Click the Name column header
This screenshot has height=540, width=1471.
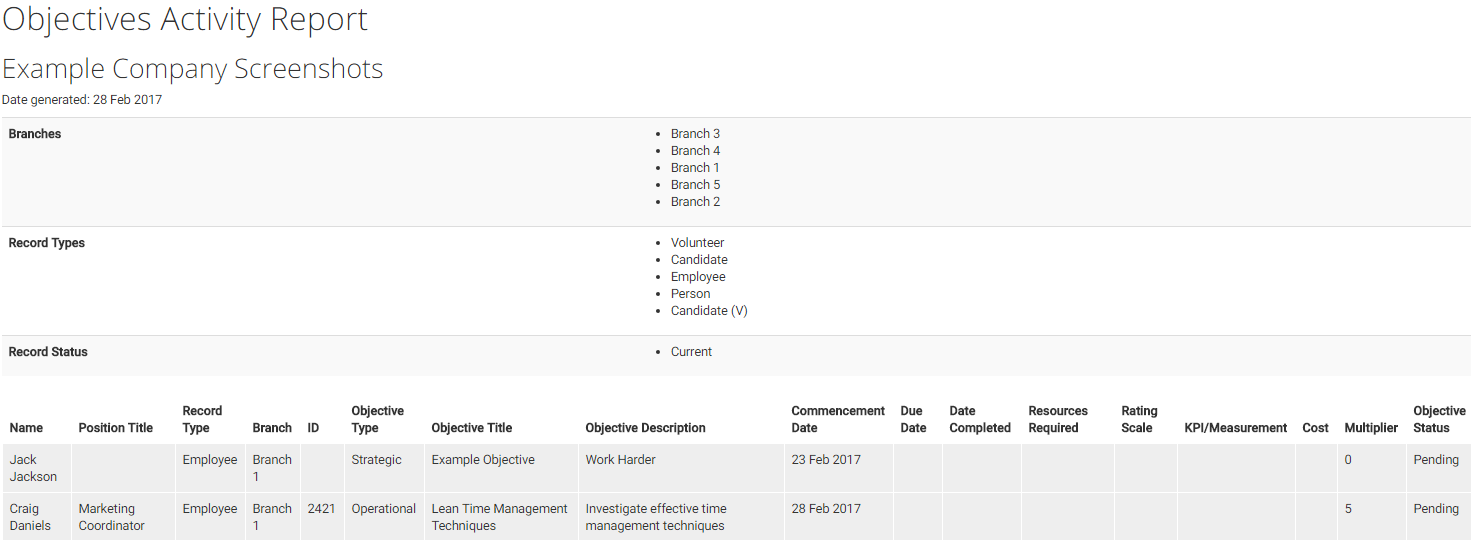(x=26, y=428)
